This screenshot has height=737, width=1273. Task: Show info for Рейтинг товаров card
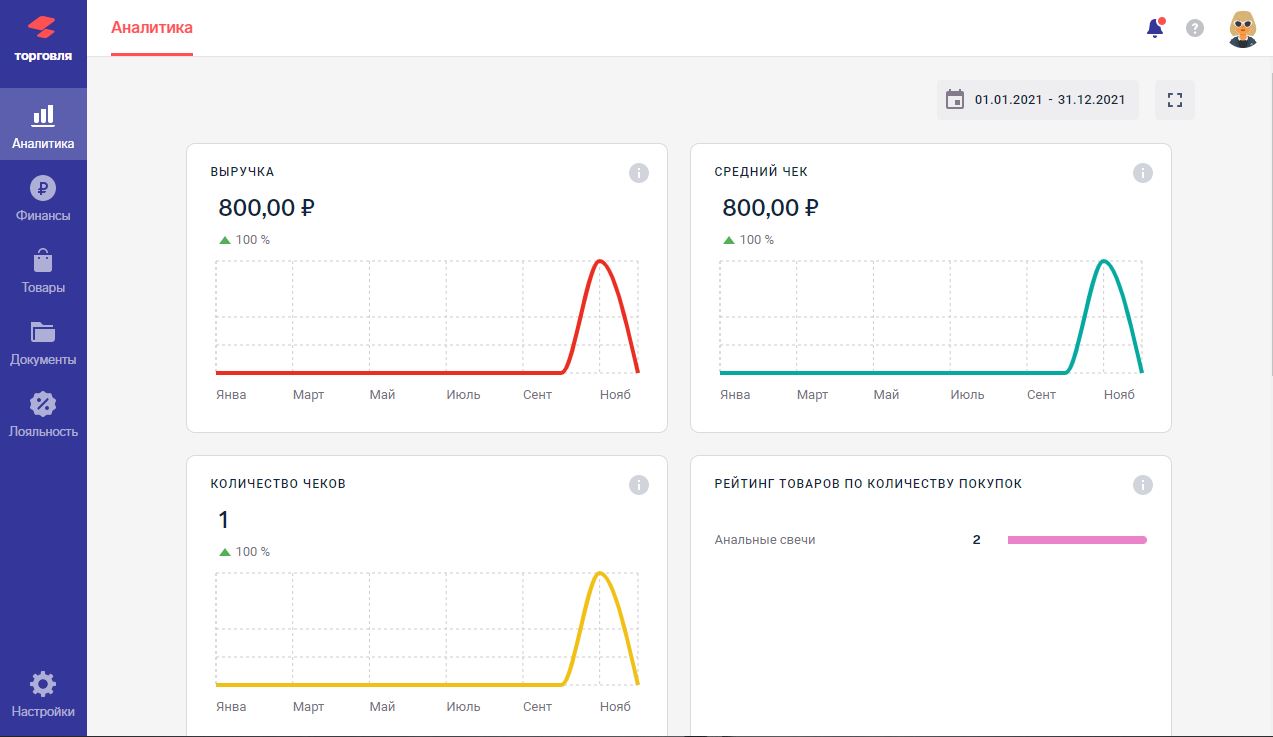1143,485
